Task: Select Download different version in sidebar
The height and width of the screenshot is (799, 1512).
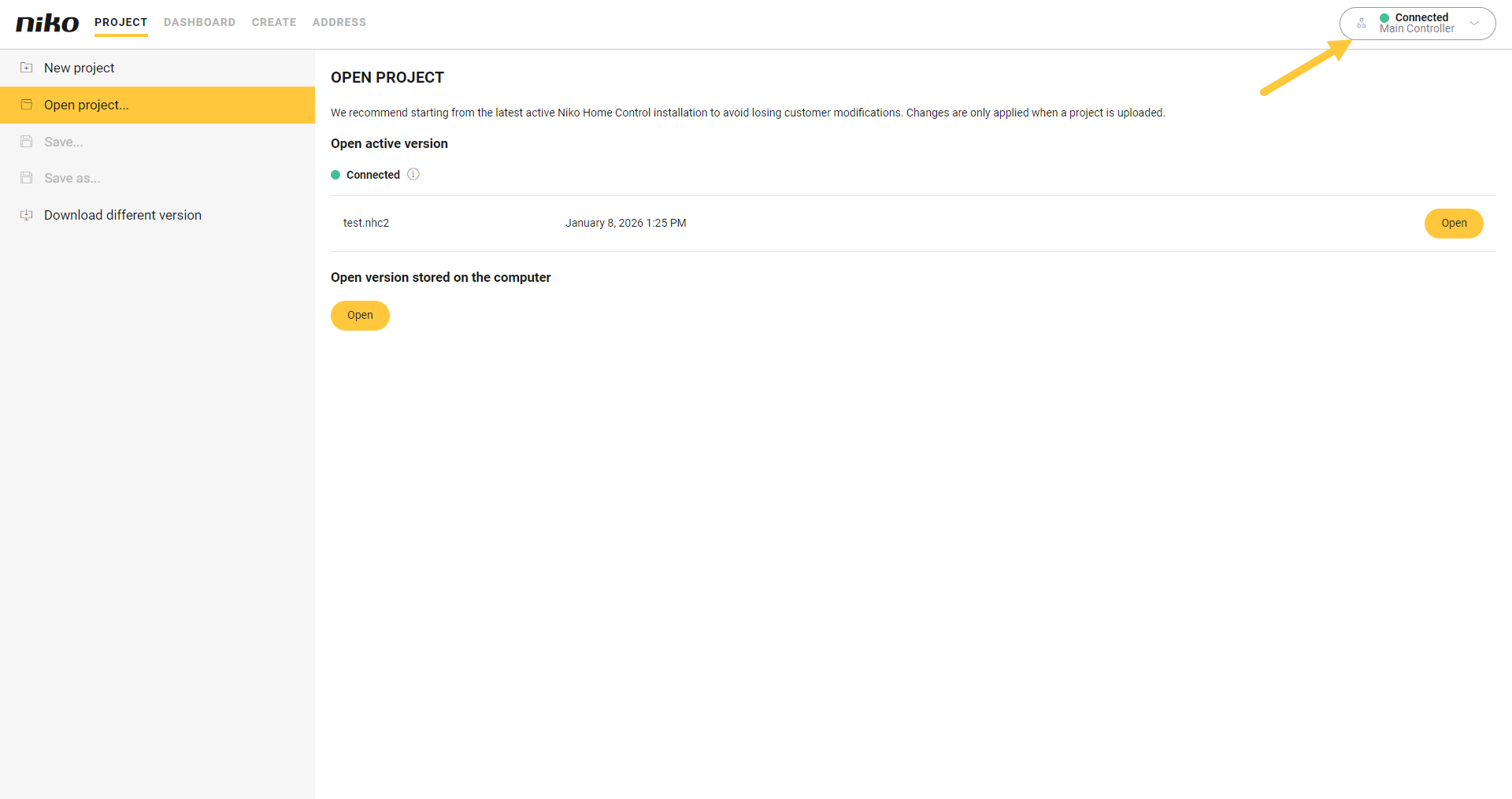Action: click(157, 215)
